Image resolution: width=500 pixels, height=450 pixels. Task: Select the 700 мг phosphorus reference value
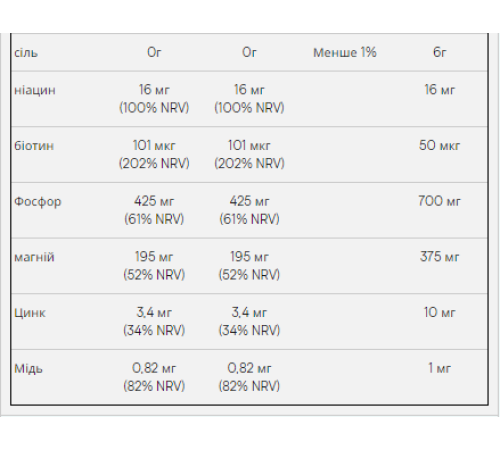(439, 201)
